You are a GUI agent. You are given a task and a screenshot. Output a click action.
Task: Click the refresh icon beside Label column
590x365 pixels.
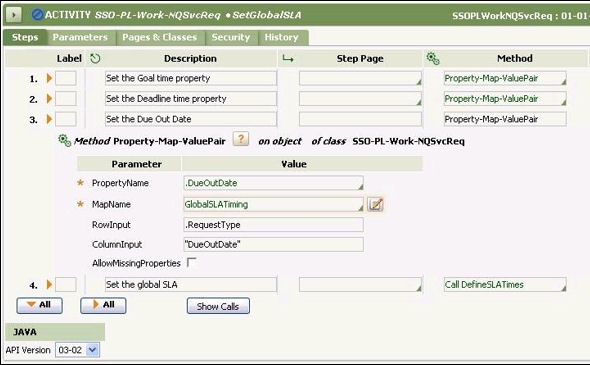pyautogui.click(x=95, y=59)
